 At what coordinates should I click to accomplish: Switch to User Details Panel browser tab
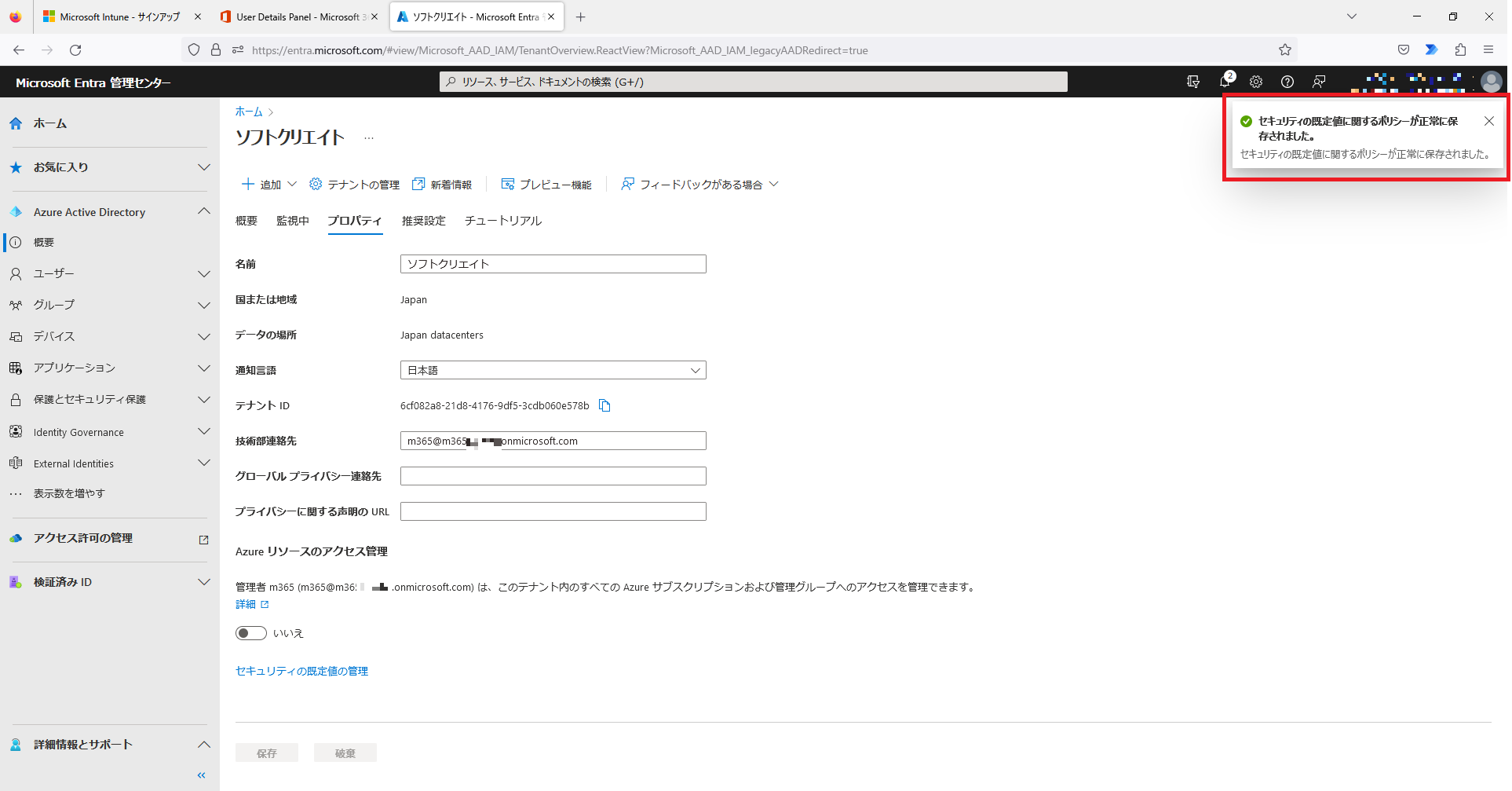pyautogui.click(x=298, y=16)
